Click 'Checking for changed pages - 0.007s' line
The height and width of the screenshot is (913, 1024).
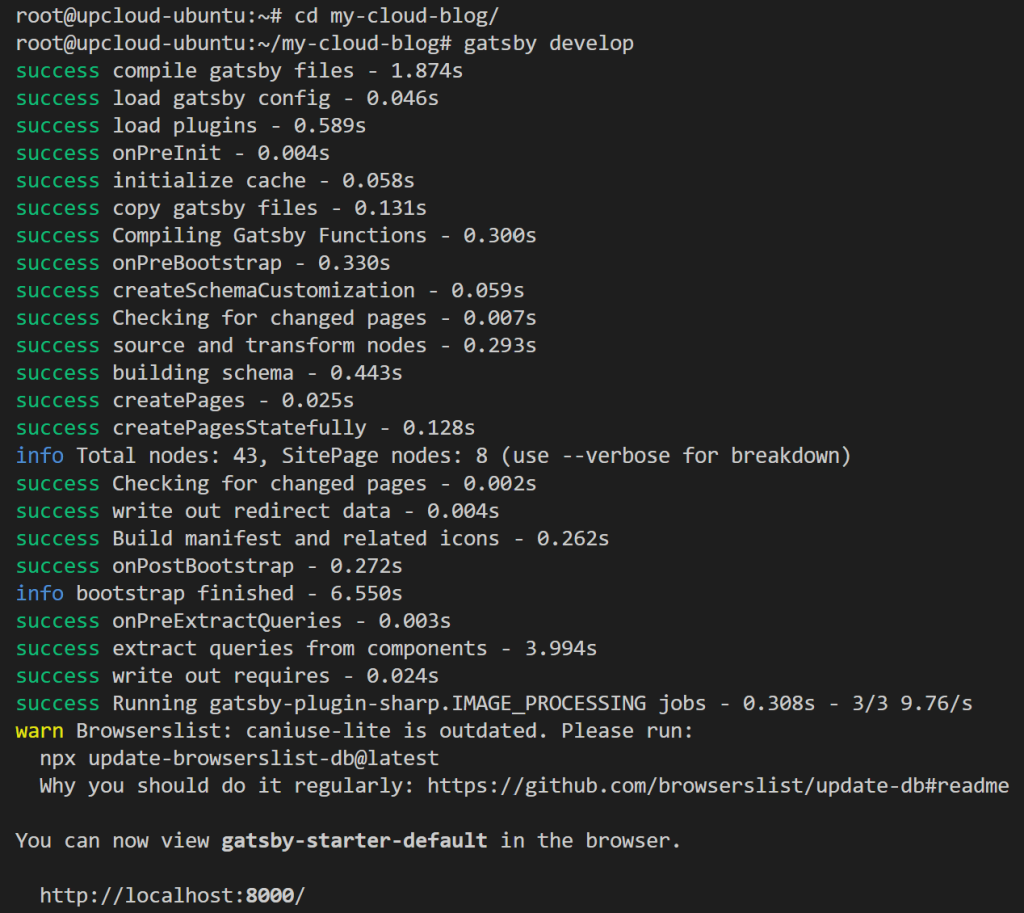[x=276, y=318]
